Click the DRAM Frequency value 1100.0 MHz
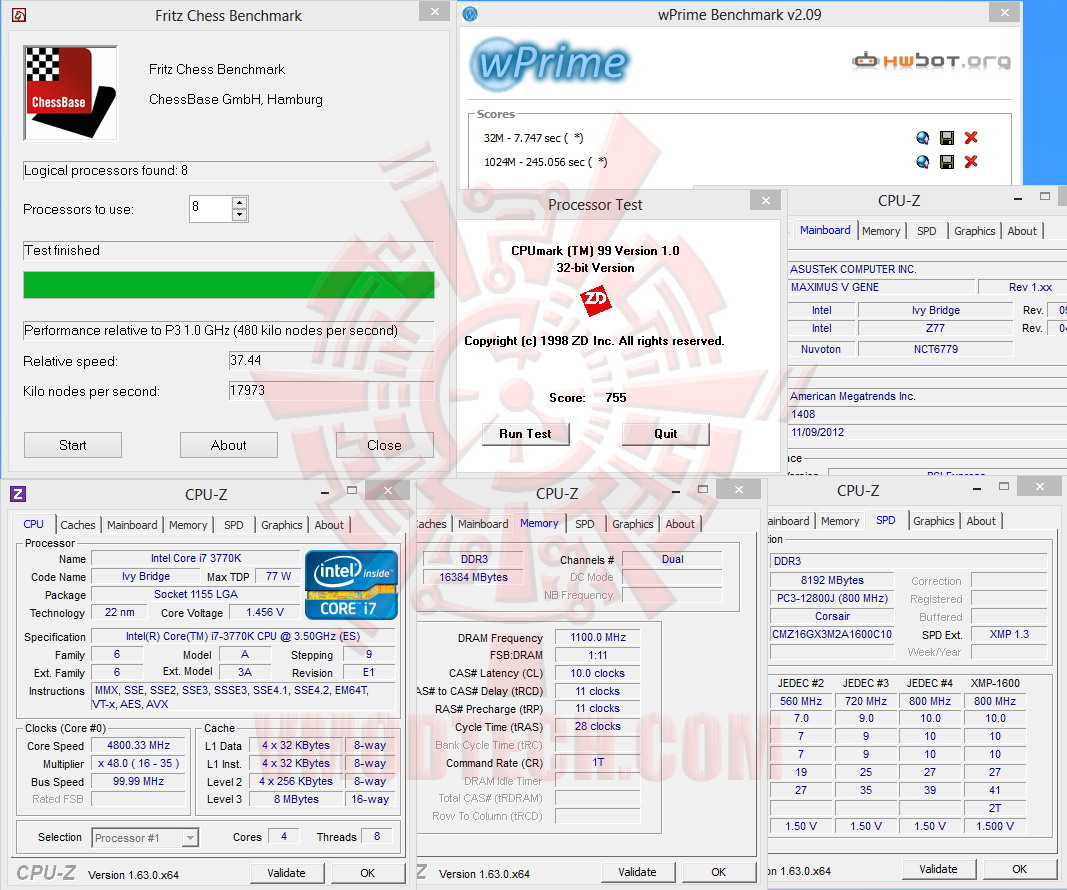The image size is (1067, 890). tap(597, 638)
